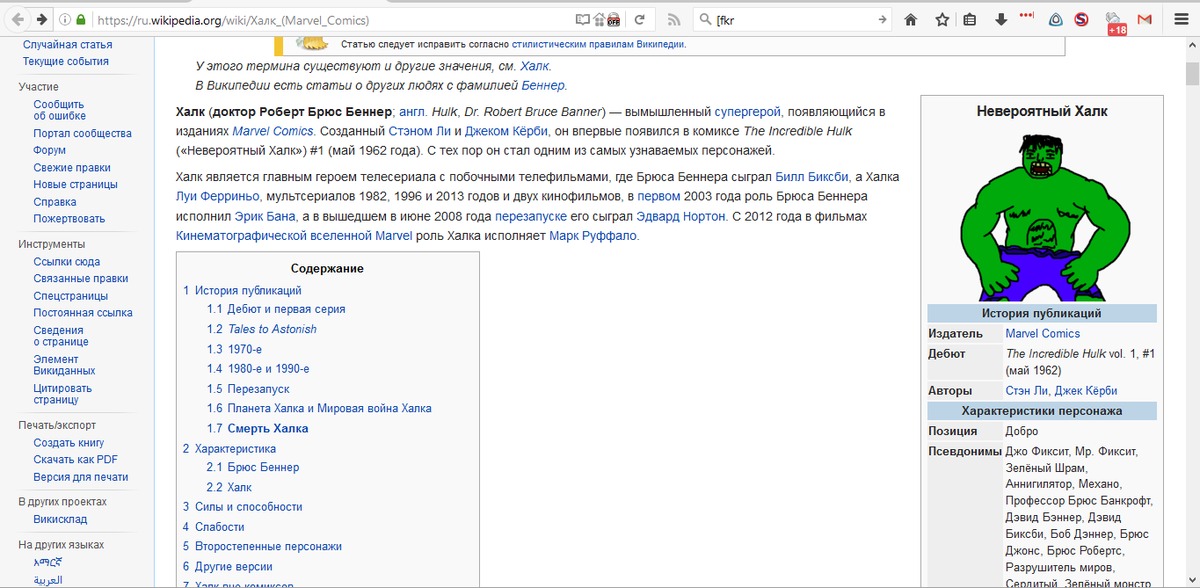Select "Случайная статья" in the sidebar

(67, 45)
